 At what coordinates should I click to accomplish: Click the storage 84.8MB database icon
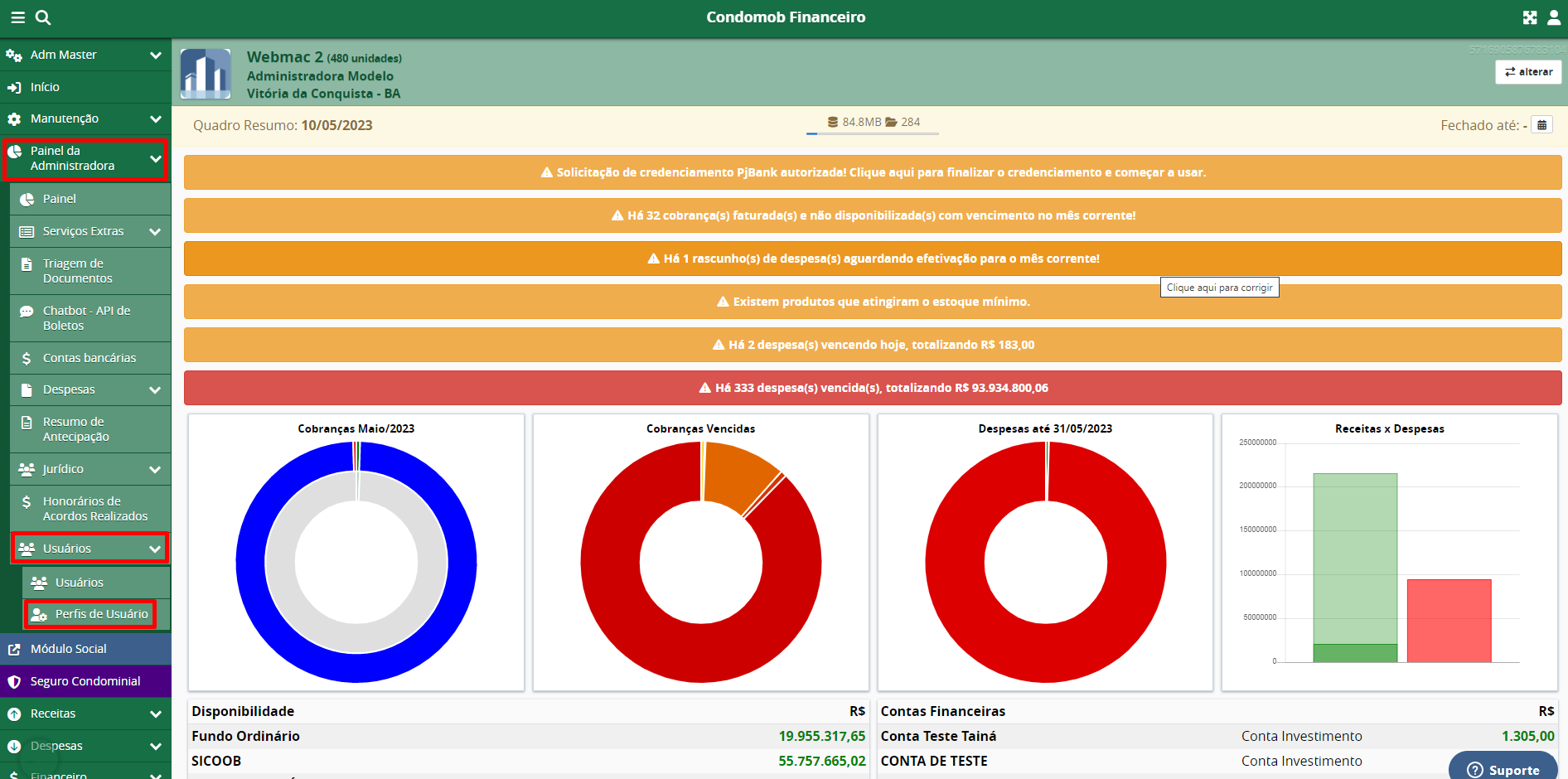(x=833, y=122)
